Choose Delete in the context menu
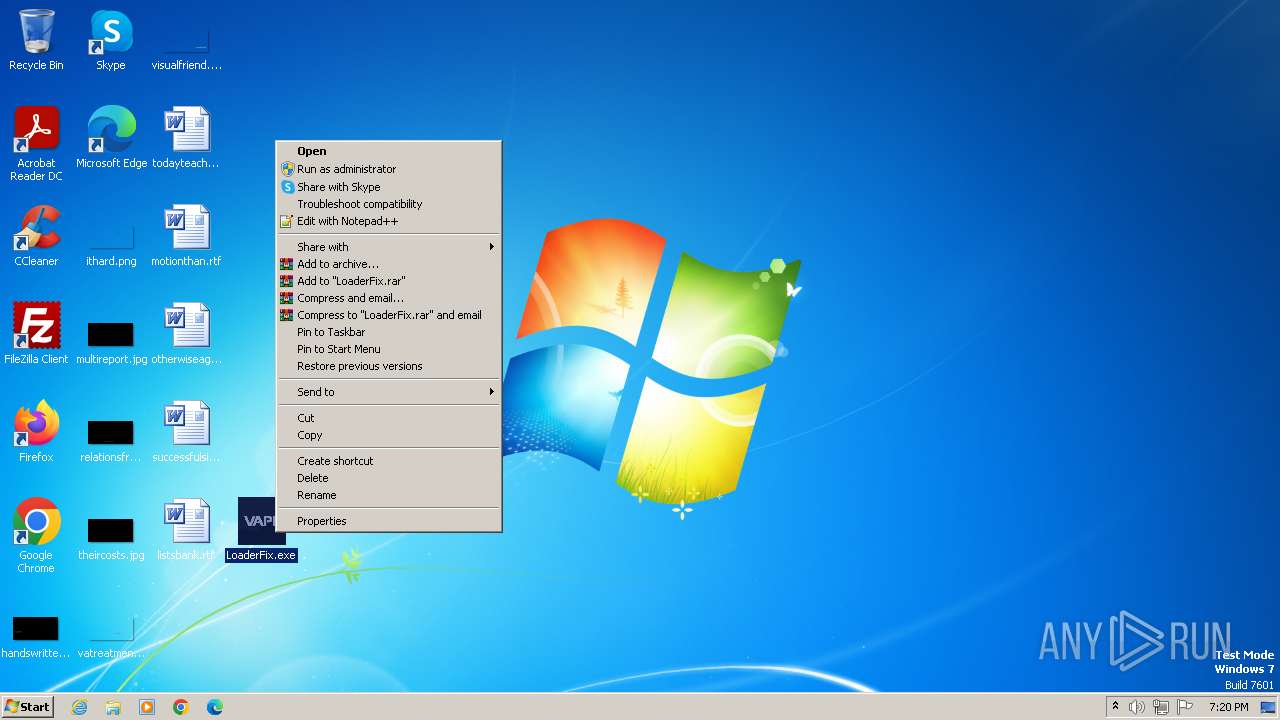The height and width of the screenshot is (720, 1280). (389, 478)
